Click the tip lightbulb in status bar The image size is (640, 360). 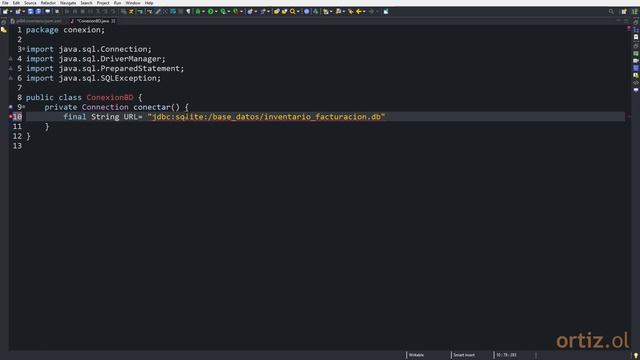pyautogui.click(x=636, y=356)
